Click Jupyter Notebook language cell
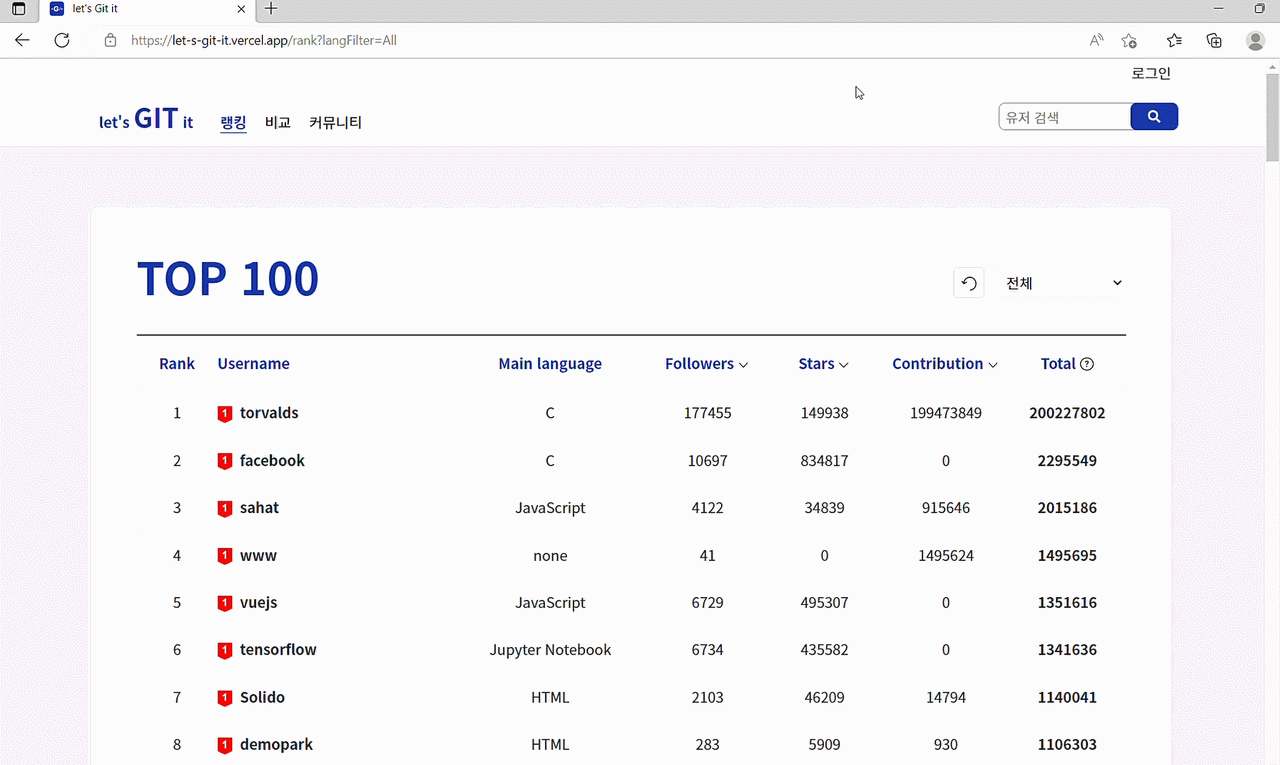The height and width of the screenshot is (765, 1280). point(550,650)
